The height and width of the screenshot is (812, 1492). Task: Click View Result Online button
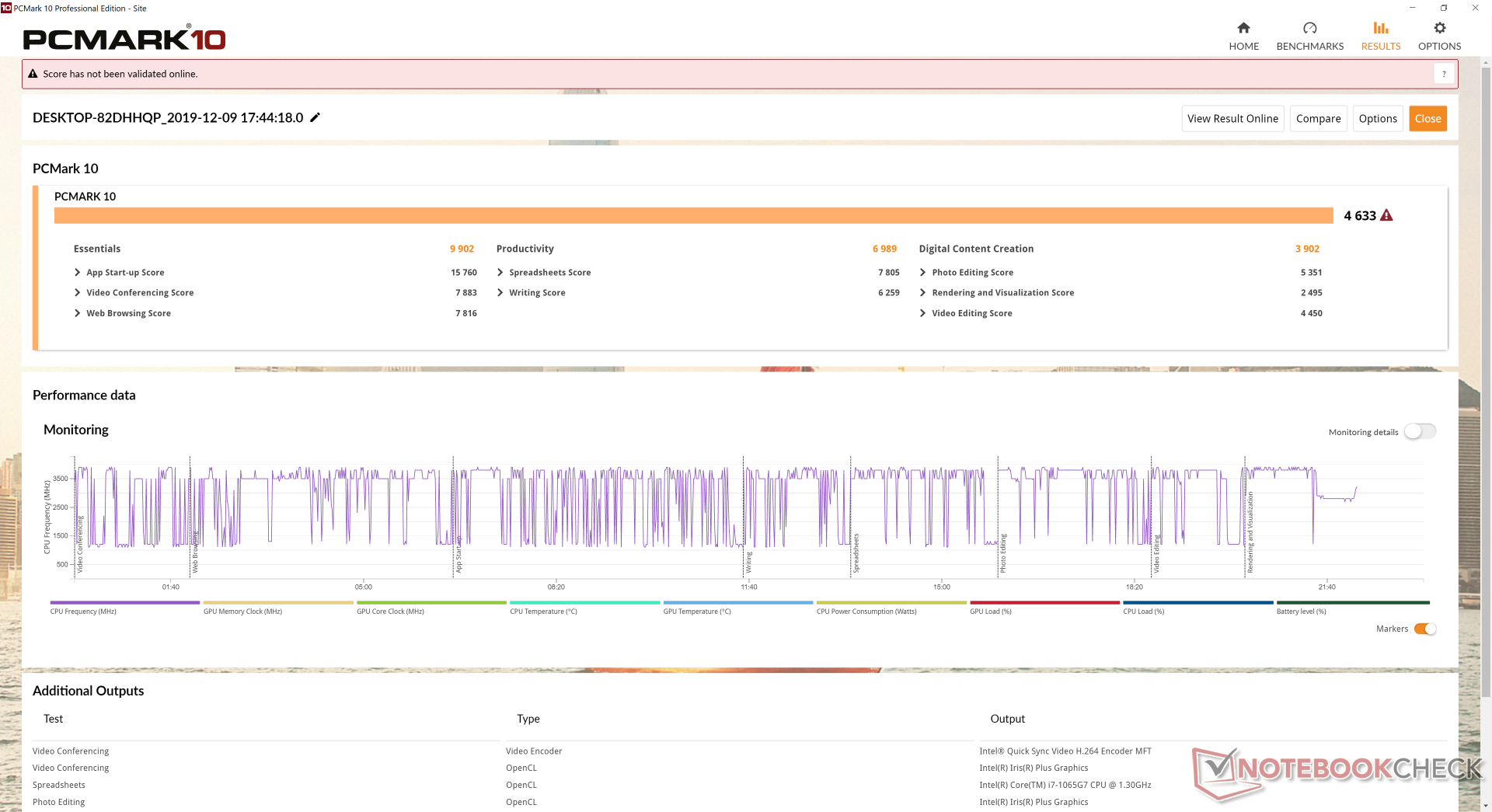click(1232, 118)
